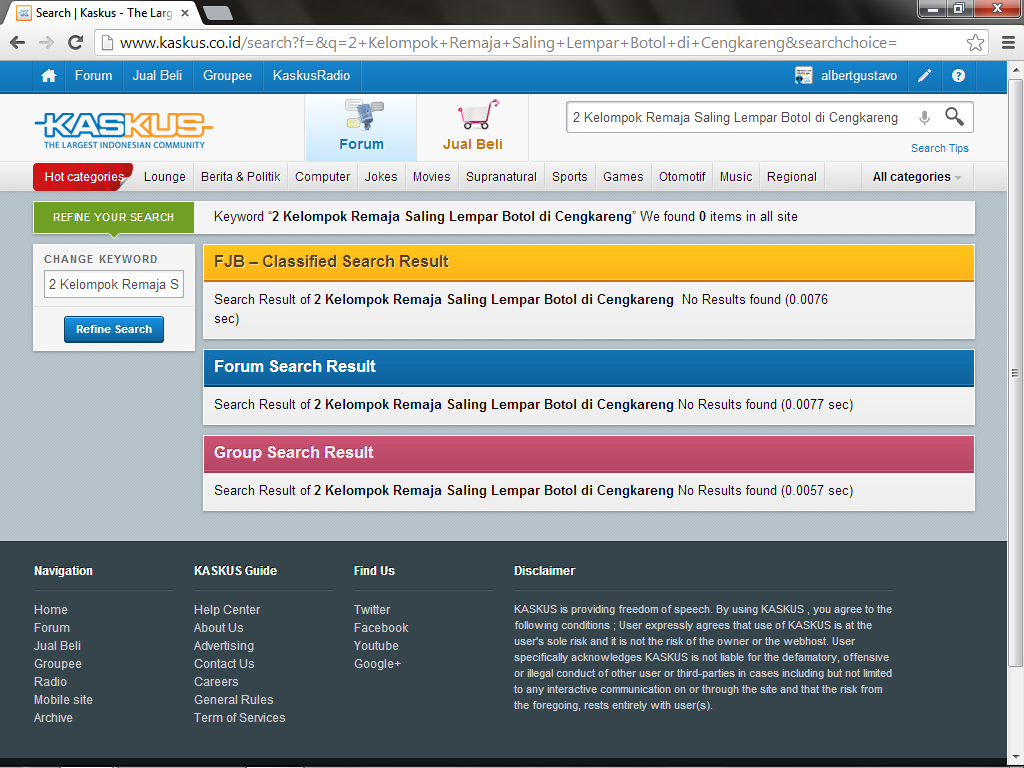The width and height of the screenshot is (1024, 768).
Task: Click the Change Keyword input field
Action: (114, 284)
